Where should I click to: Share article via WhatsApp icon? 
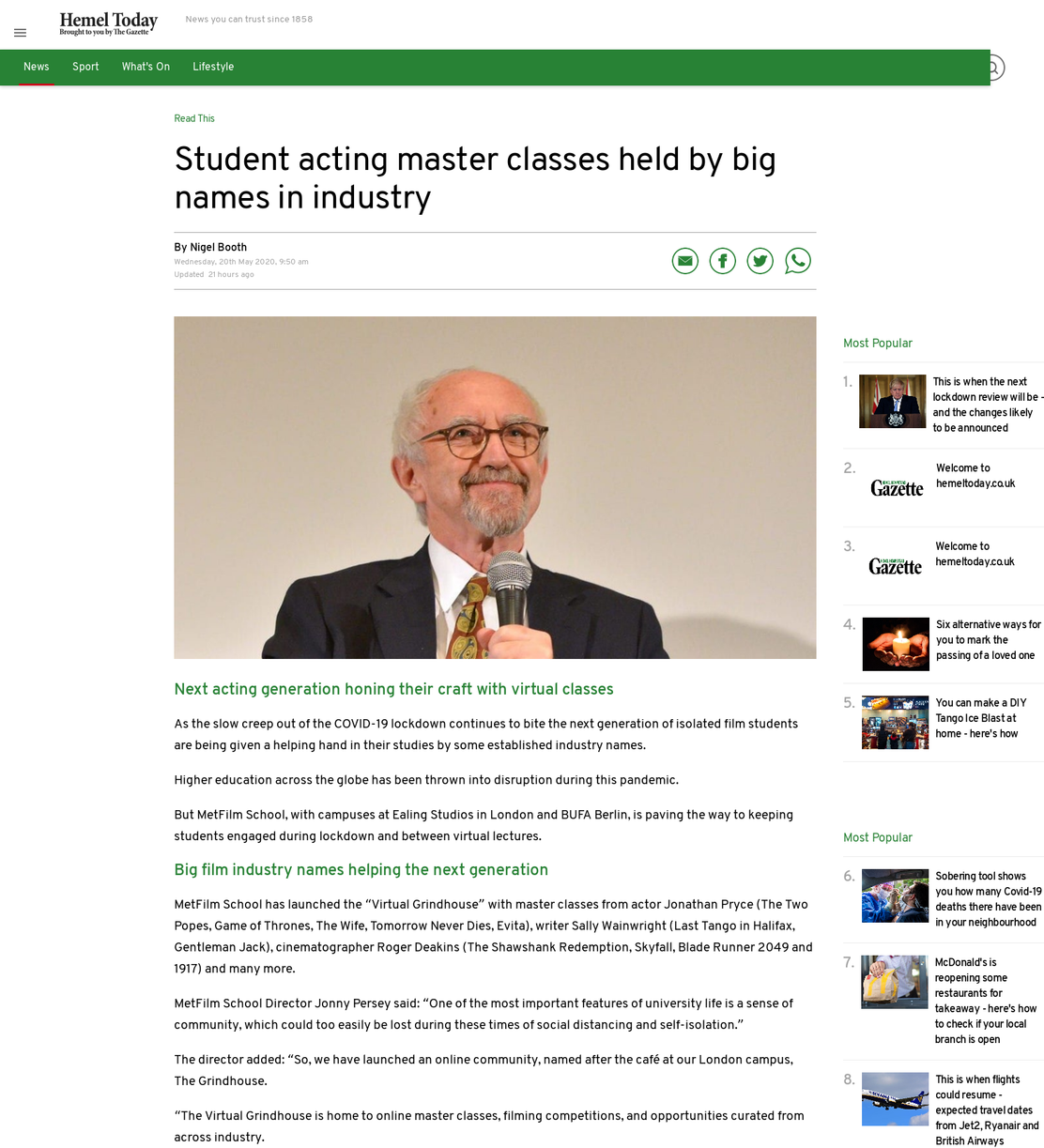(798, 261)
